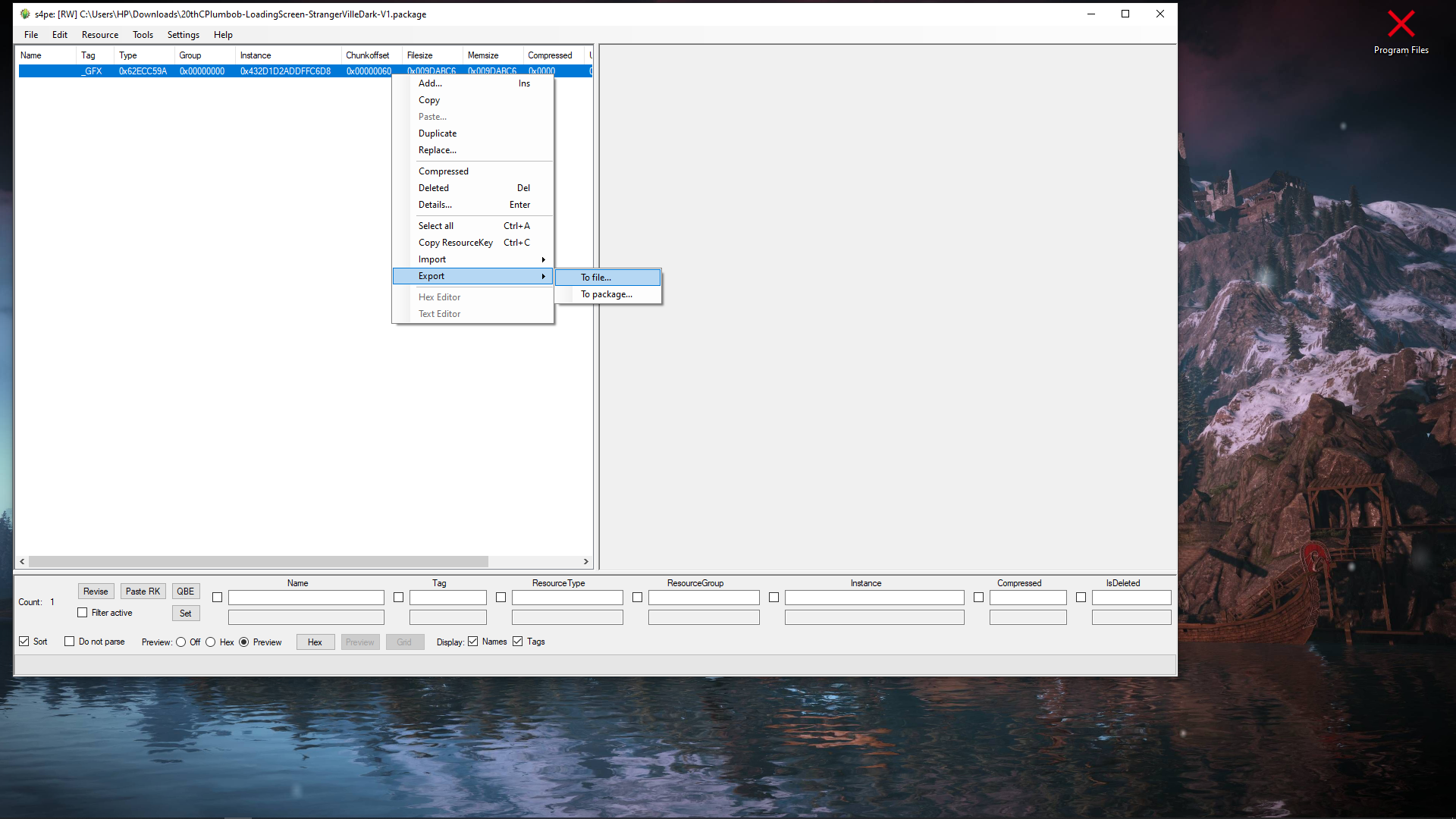Toggle the Sort checkbox
This screenshot has width=1456, height=819.
[x=24, y=642]
